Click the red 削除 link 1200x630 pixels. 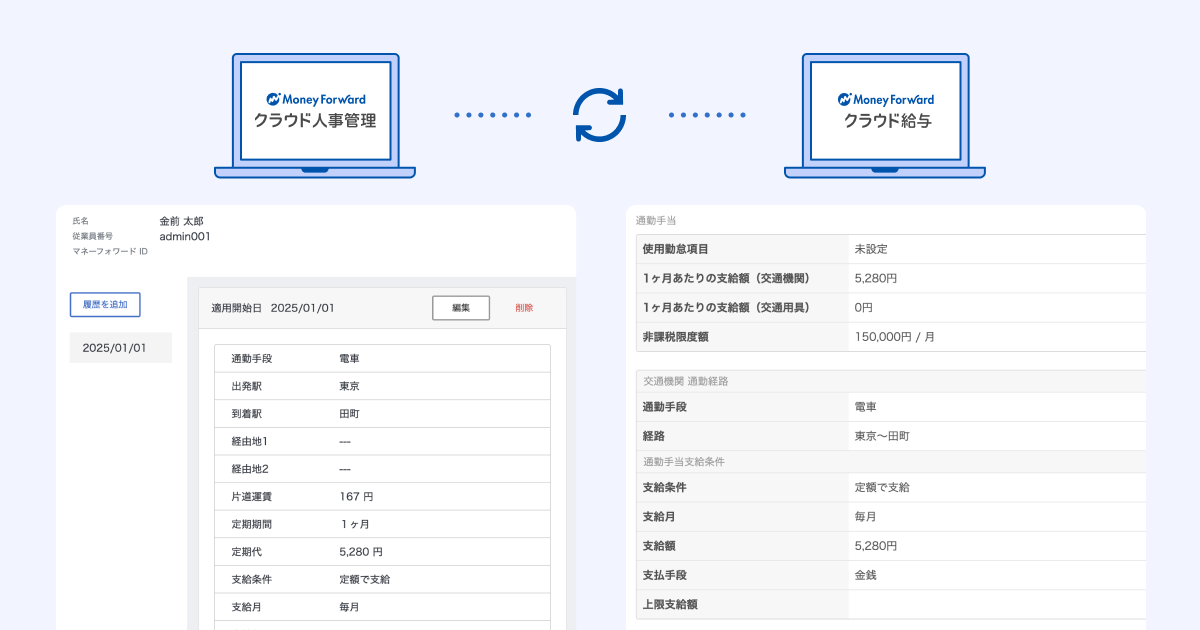pos(524,308)
